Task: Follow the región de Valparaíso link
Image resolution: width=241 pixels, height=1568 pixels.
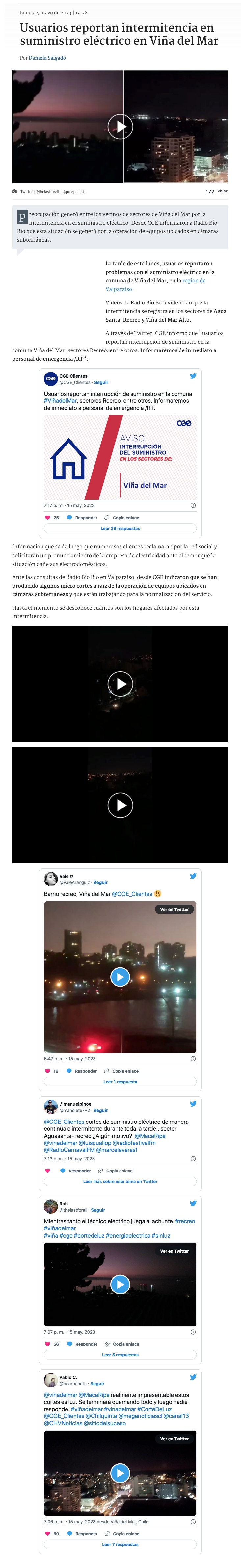Action: click(x=156, y=285)
